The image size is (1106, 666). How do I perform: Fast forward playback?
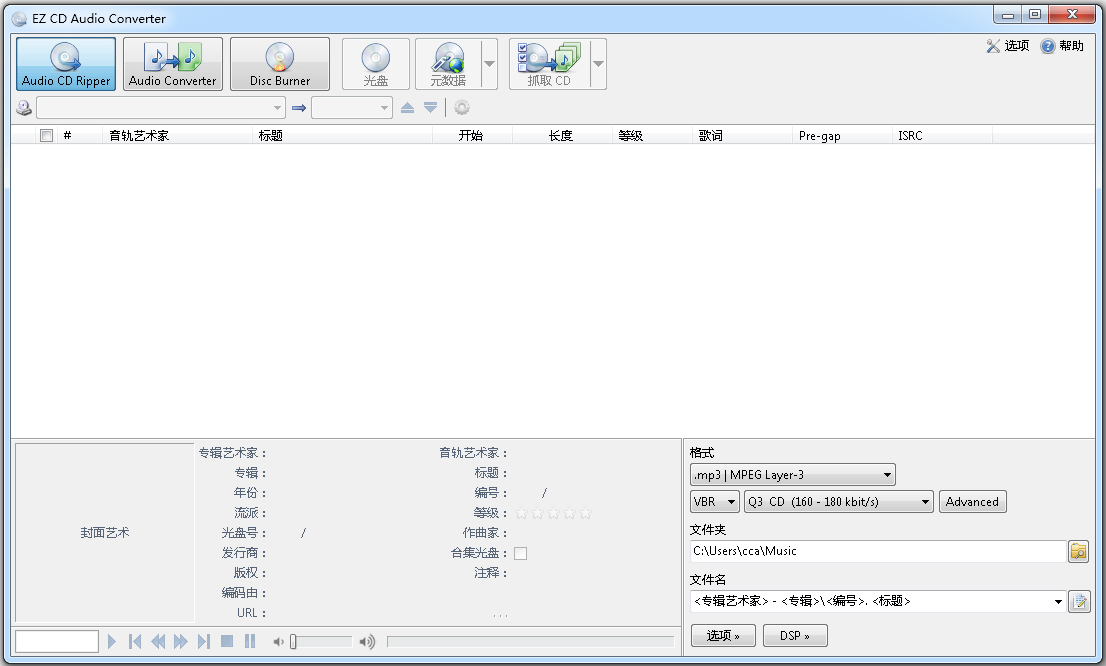pos(181,641)
